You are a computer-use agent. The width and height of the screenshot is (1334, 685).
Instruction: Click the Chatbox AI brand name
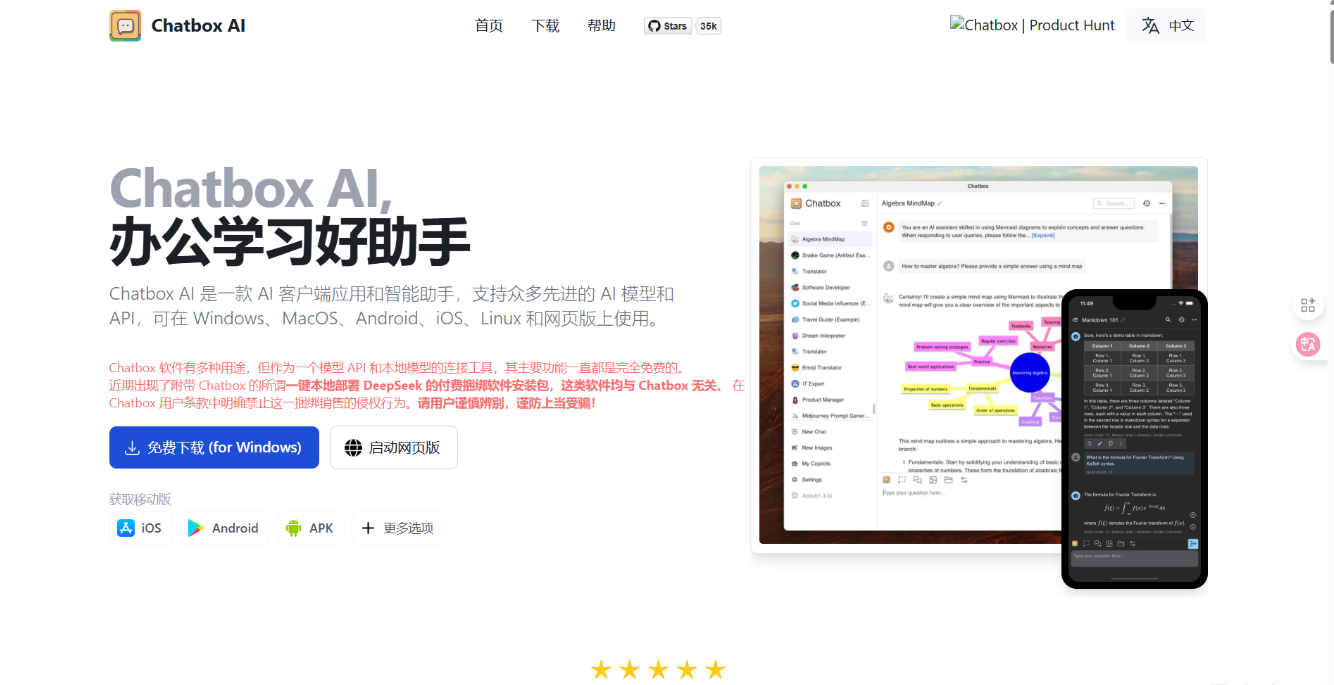coord(198,26)
